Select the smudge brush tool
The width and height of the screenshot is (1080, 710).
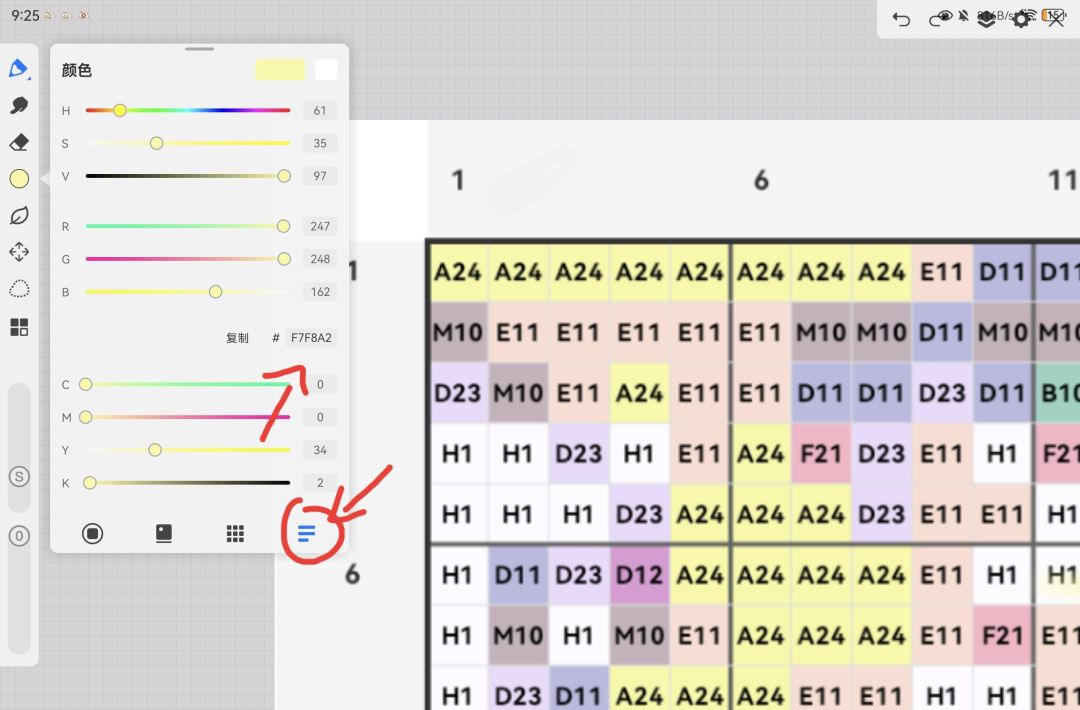click(x=19, y=105)
